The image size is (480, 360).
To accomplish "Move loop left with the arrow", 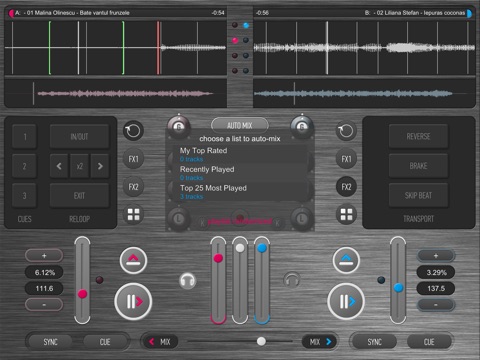I will 59,166.
